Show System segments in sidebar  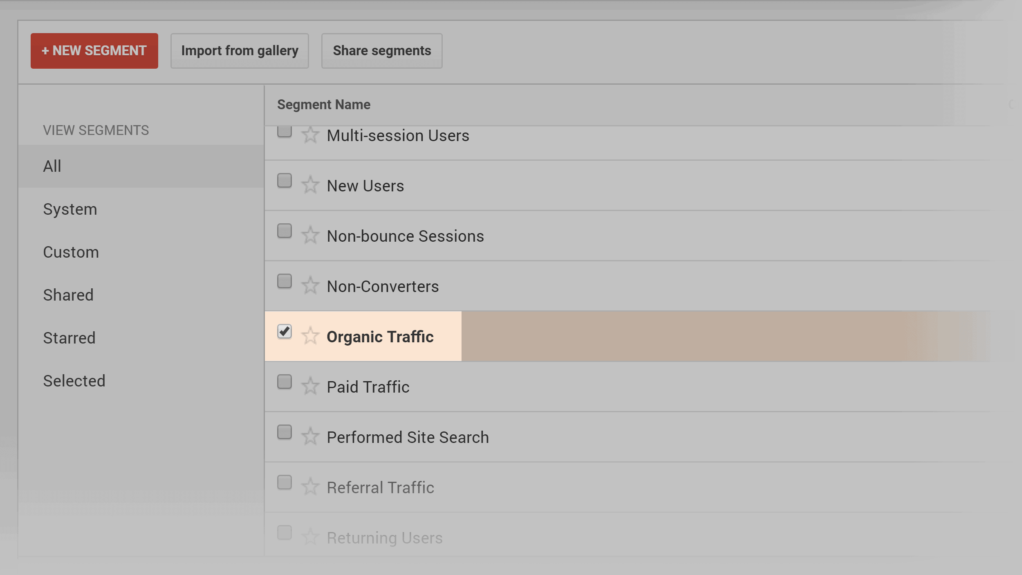(70, 209)
